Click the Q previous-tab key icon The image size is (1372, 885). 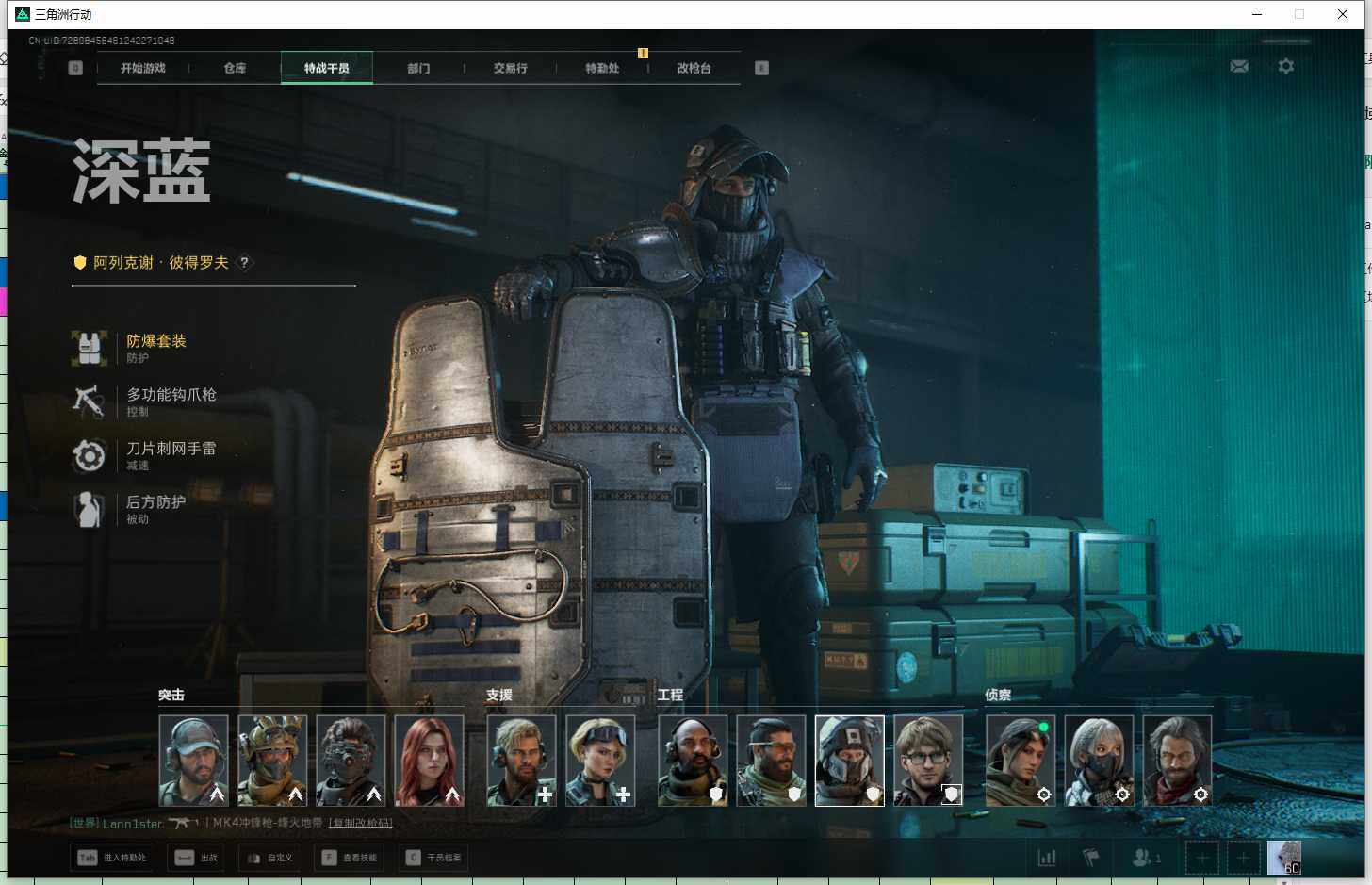pyautogui.click(x=75, y=68)
